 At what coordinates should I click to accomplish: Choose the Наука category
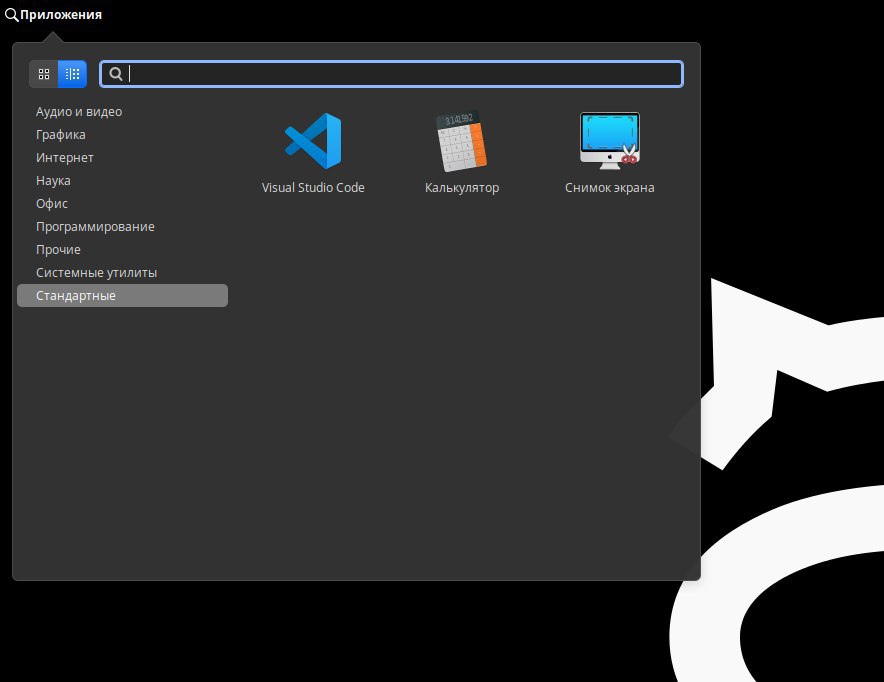pyautogui.click(x=122, y=181)
